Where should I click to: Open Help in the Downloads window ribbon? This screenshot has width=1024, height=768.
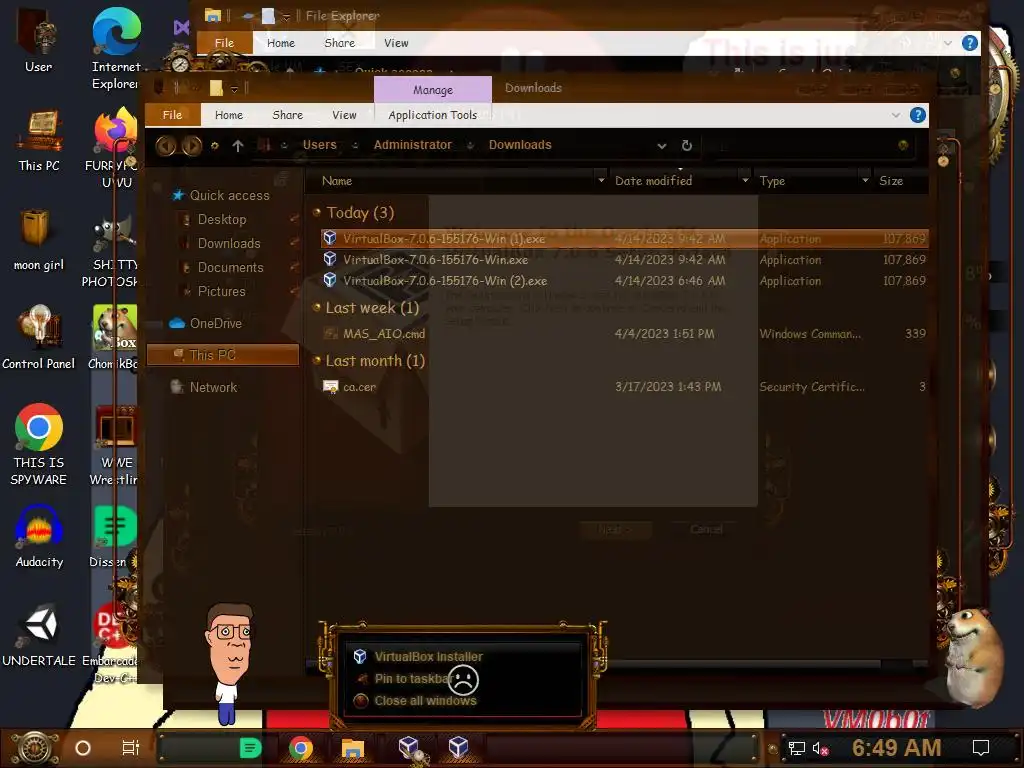click(x=918, y=116)
